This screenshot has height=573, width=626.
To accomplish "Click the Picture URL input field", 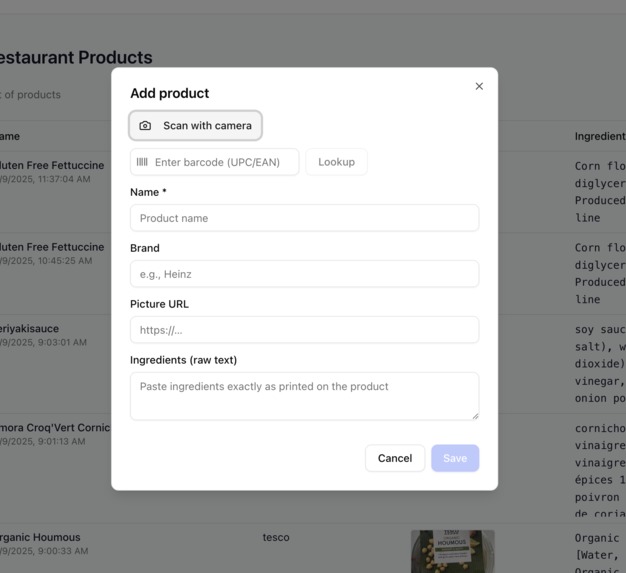I will [x=304, y=330].
